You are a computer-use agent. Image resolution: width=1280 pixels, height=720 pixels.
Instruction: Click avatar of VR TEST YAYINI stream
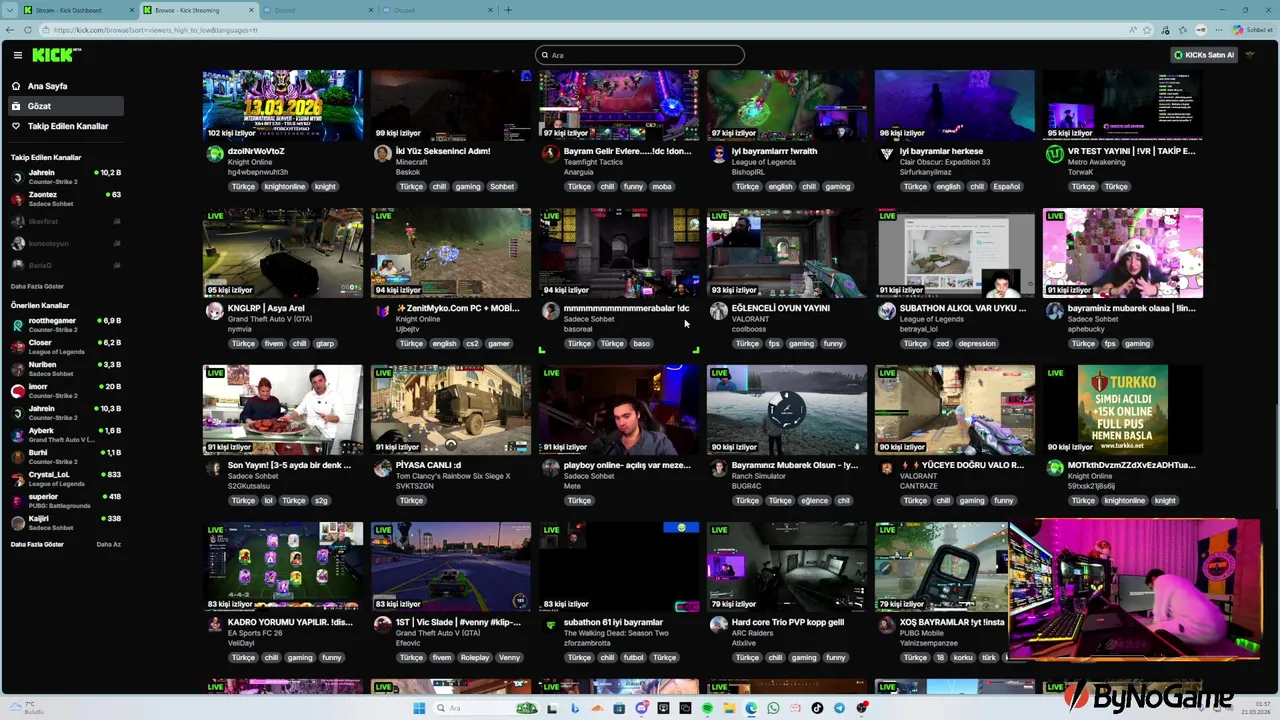click(1055, 154)
